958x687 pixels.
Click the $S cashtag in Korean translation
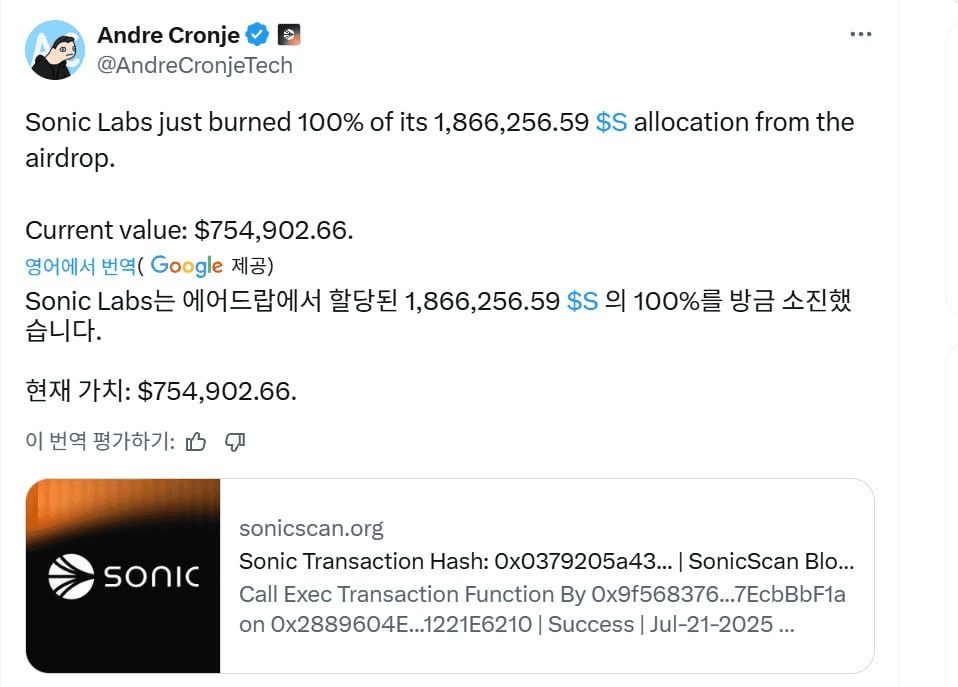pos(582,301)
